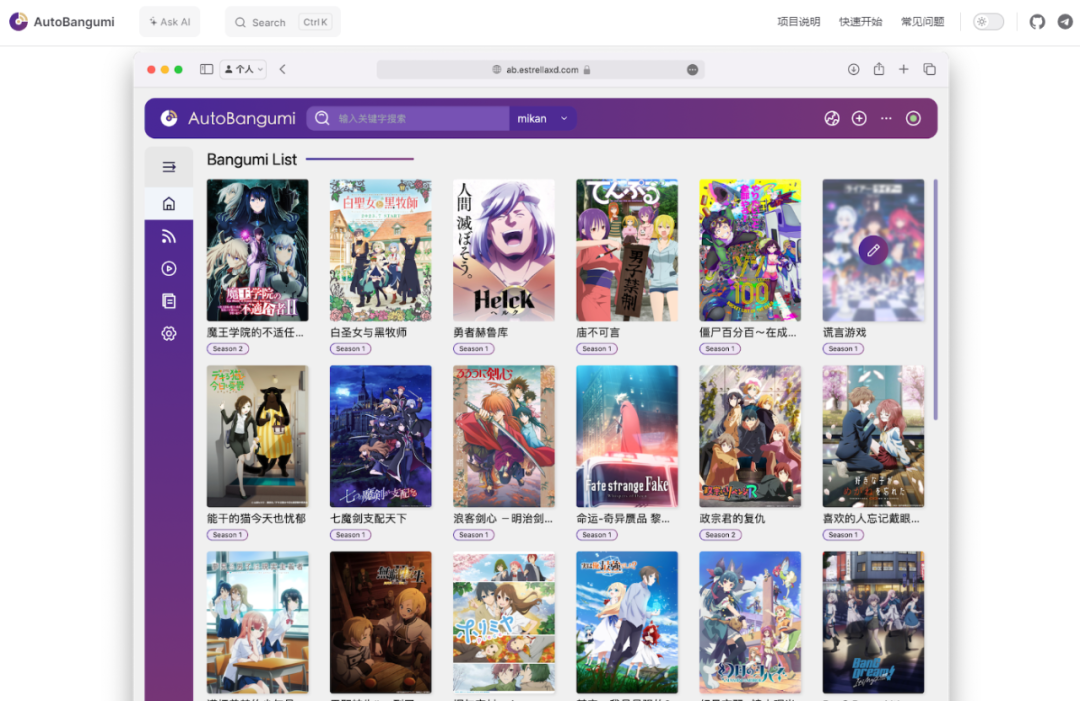Open the RSS feed sidebar icon
Viewport: 1080px width, 701px height.
pyautogui.click(x=169, y=236)
